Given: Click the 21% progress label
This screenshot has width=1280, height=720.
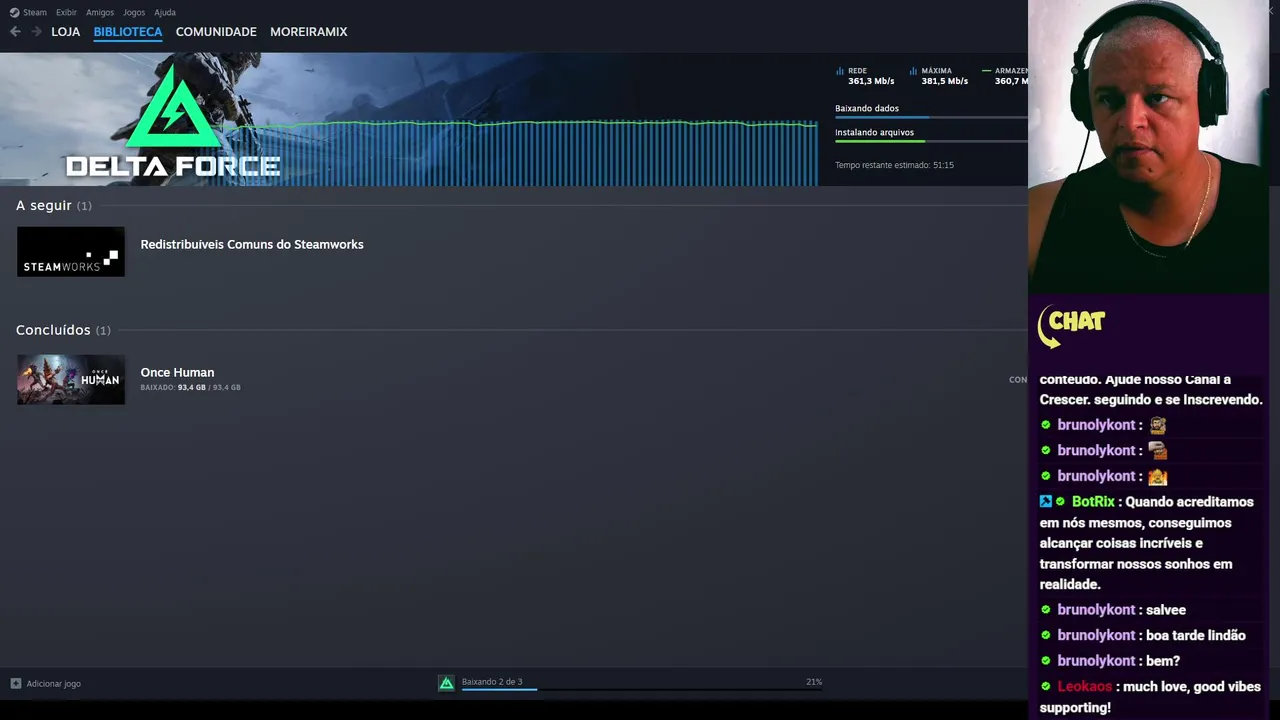Looking at the screenshot, I should pos(814,682).
